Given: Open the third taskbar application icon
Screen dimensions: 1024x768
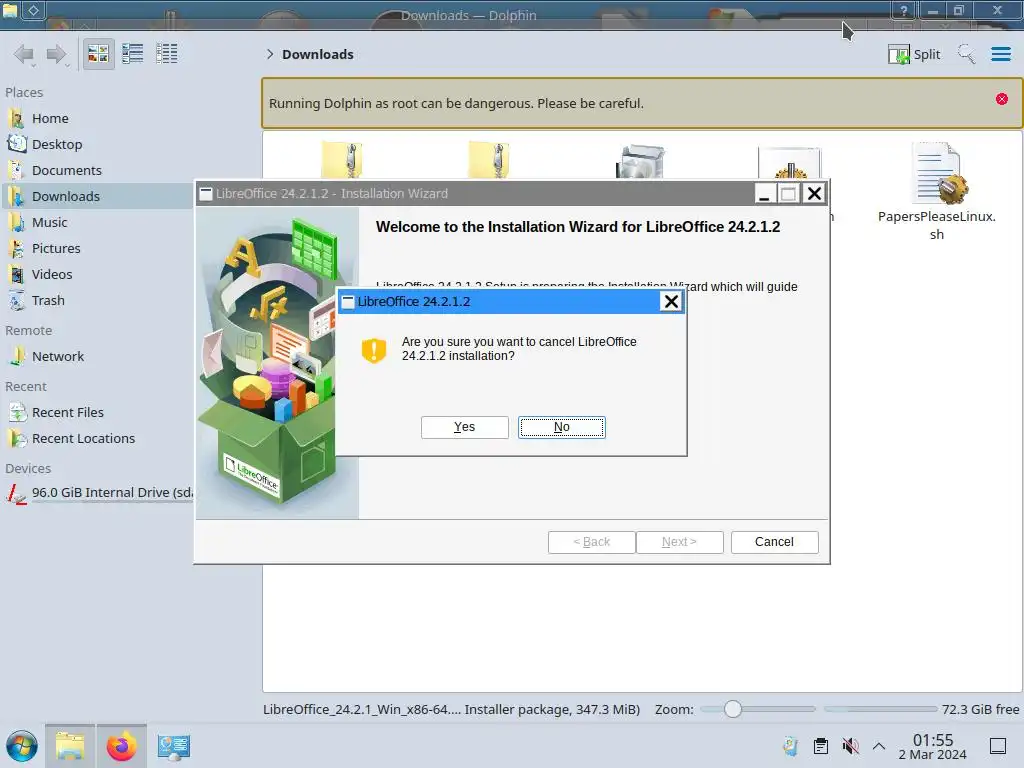Looking at the screenshot, I should coord(173,746).
